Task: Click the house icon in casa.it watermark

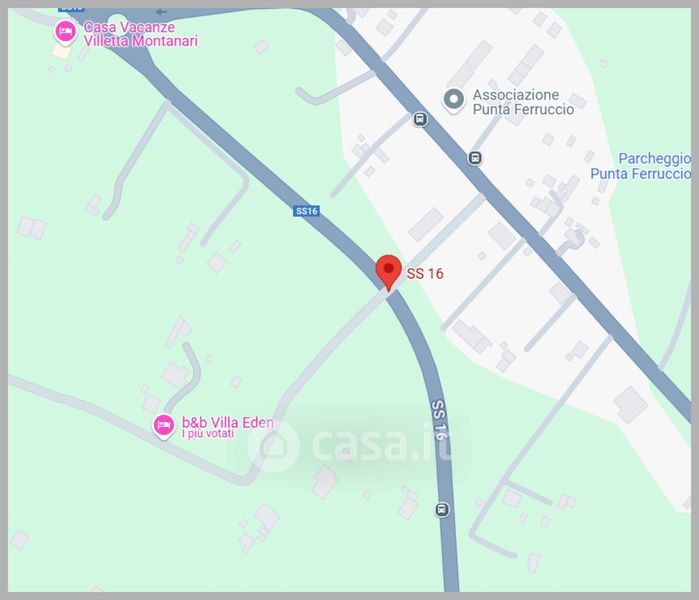Action: tap(273, 446)
